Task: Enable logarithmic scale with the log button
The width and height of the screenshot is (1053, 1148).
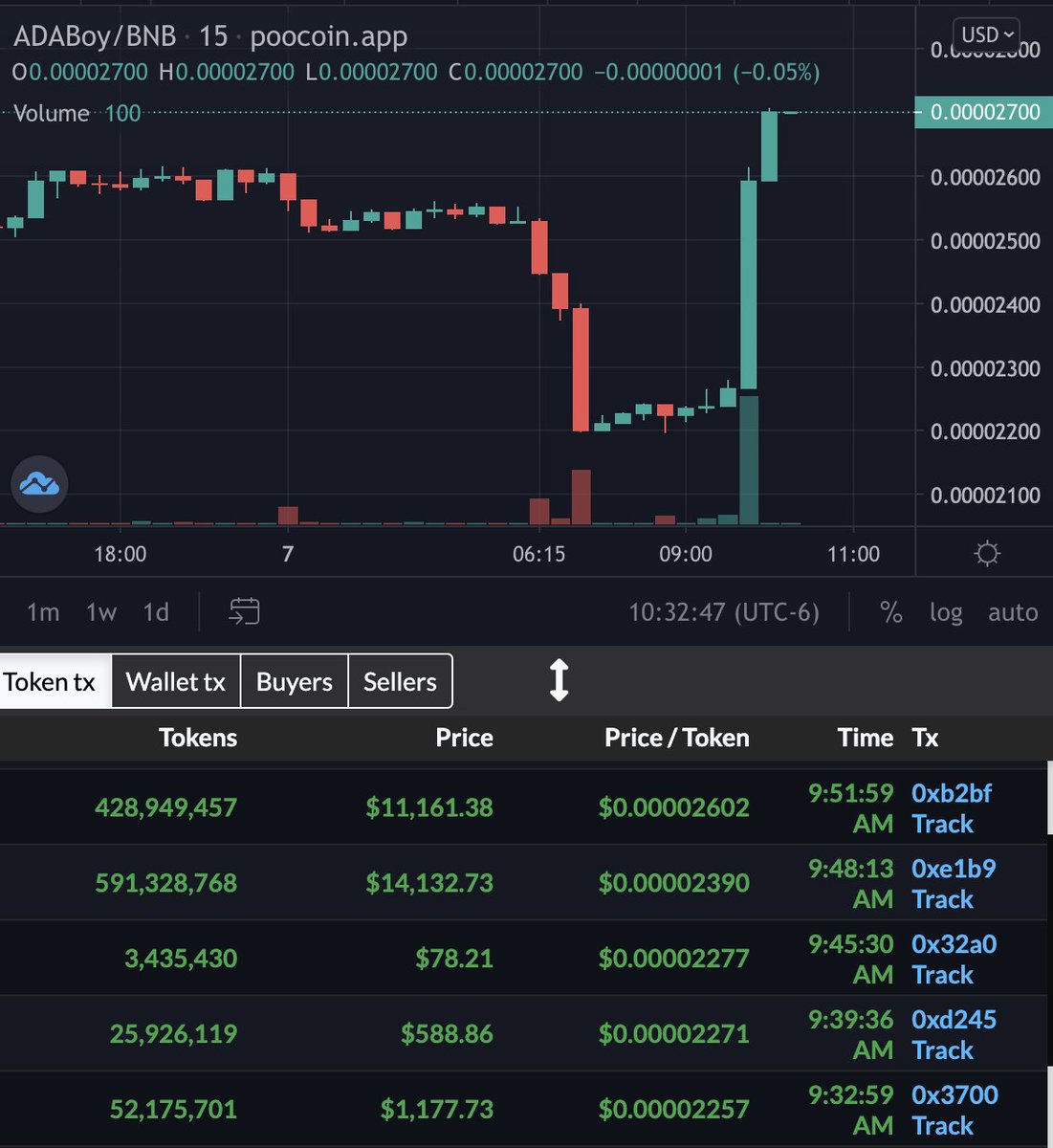Action: [x=946, y=612]
